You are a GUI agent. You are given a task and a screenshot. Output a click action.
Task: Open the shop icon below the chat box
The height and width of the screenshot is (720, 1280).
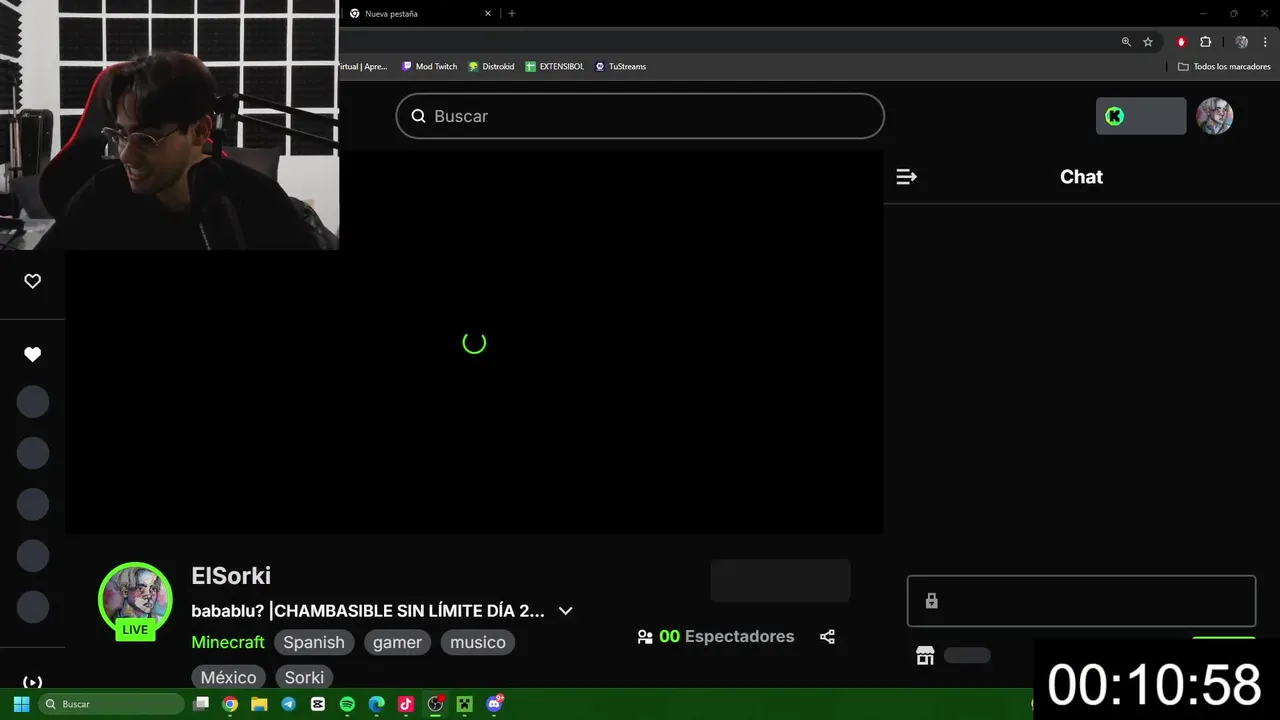(925, 656)
